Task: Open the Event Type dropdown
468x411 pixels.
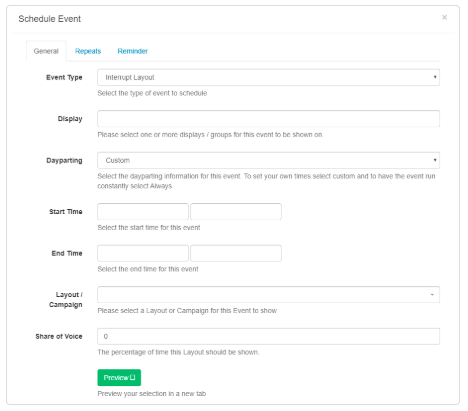Action: pyautogui.click(x=268, y=77)
